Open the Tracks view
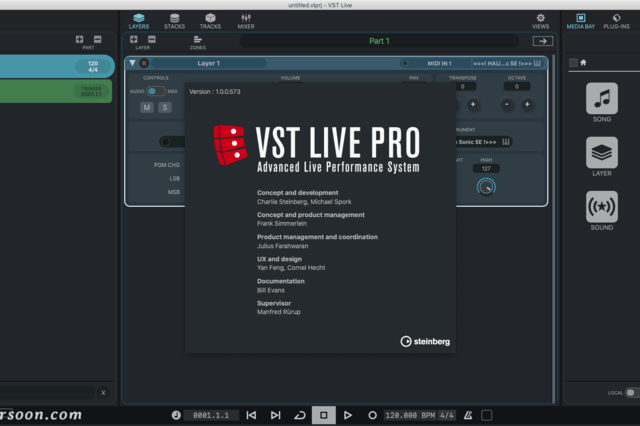This screenshot has width=640, height=426. tap(210, 21)
